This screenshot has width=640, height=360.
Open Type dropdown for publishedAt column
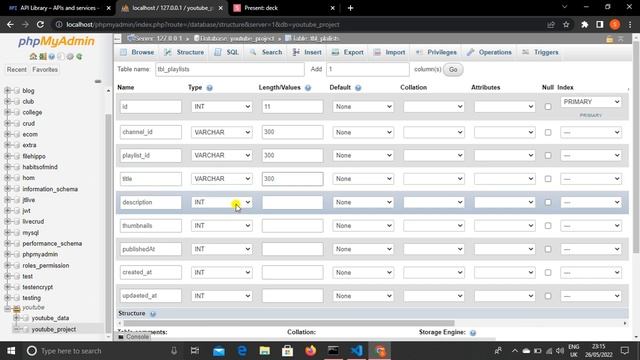click(222, 249)
